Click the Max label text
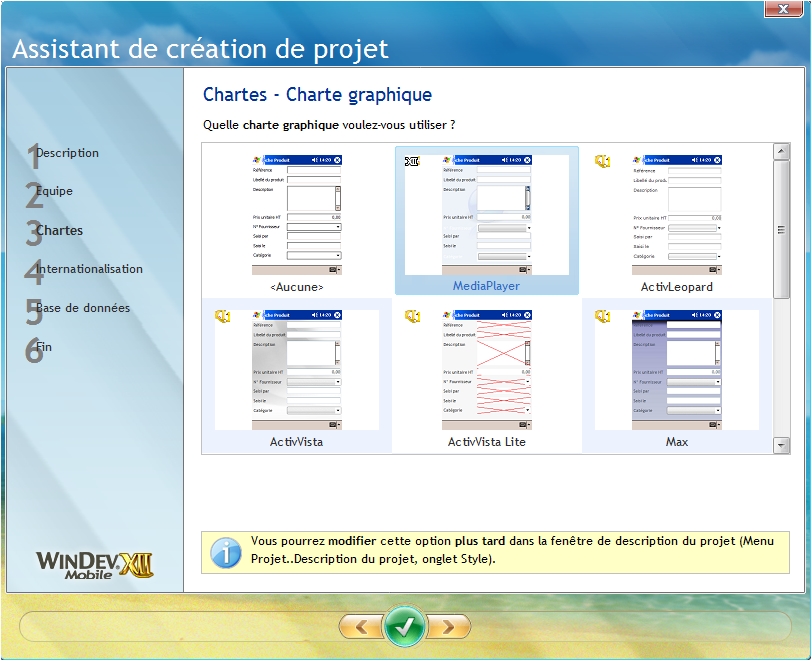Image resolution: width=812 pixels, height=661 pixels. 677,442
